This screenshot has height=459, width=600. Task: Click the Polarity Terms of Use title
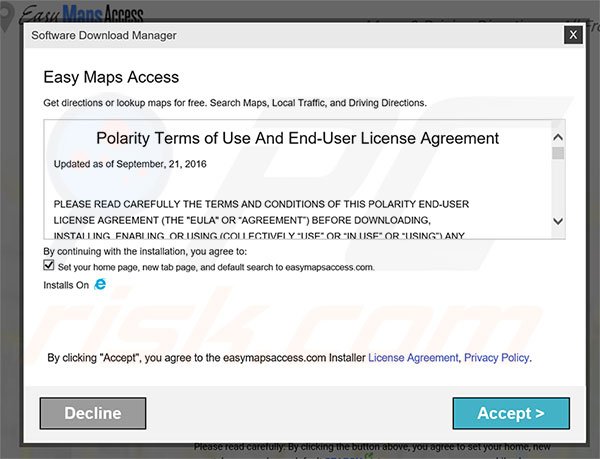(297, 138)
